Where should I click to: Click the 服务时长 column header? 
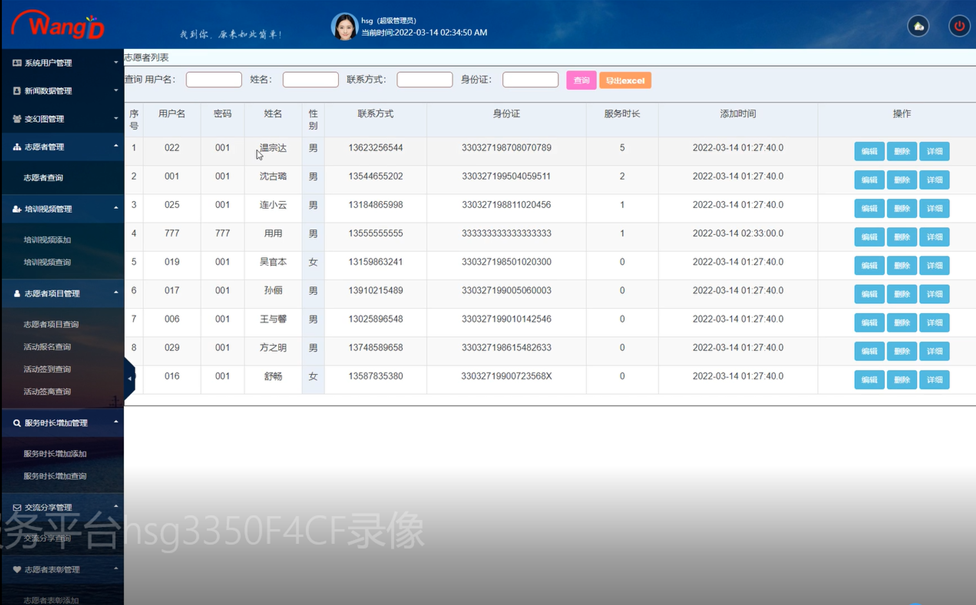coord(622,114)
